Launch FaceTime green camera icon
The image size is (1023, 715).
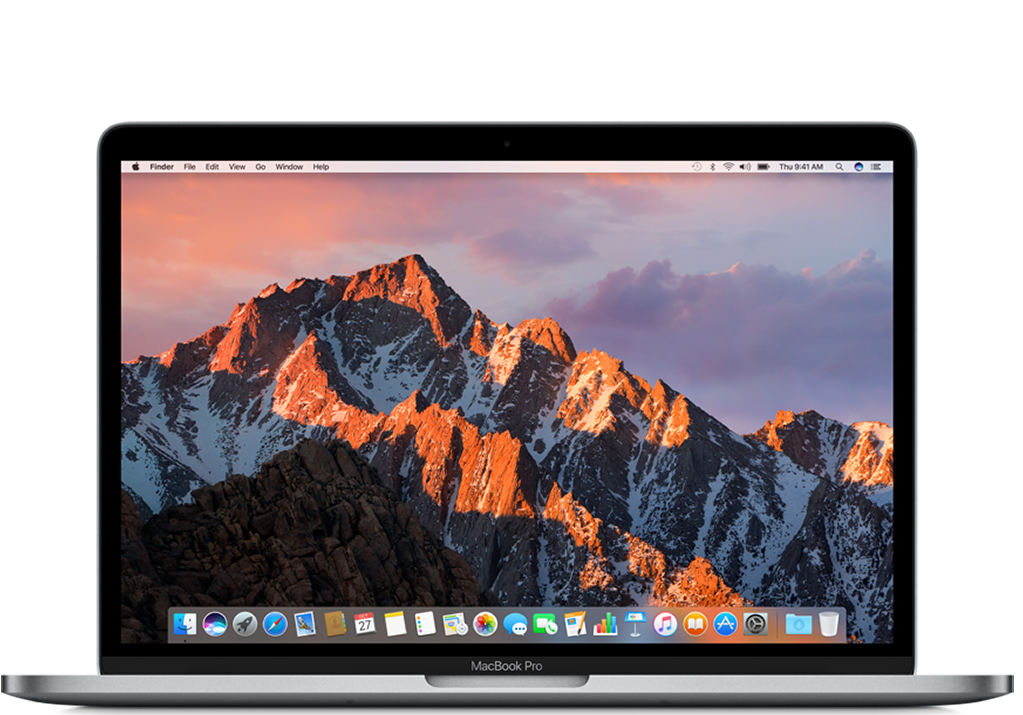pos(545,624)
